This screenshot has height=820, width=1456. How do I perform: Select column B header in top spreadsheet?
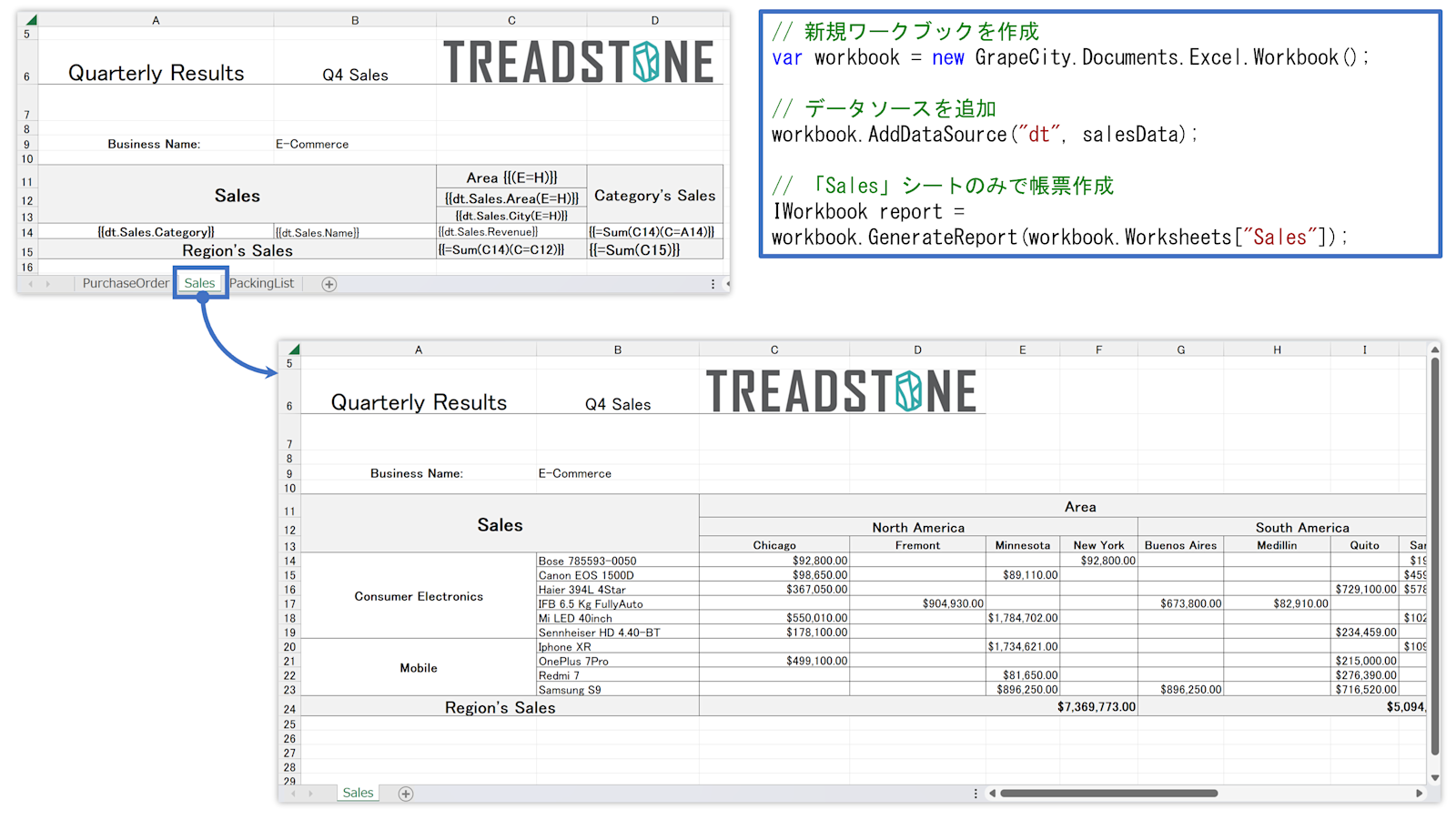[x=355, y=20]
